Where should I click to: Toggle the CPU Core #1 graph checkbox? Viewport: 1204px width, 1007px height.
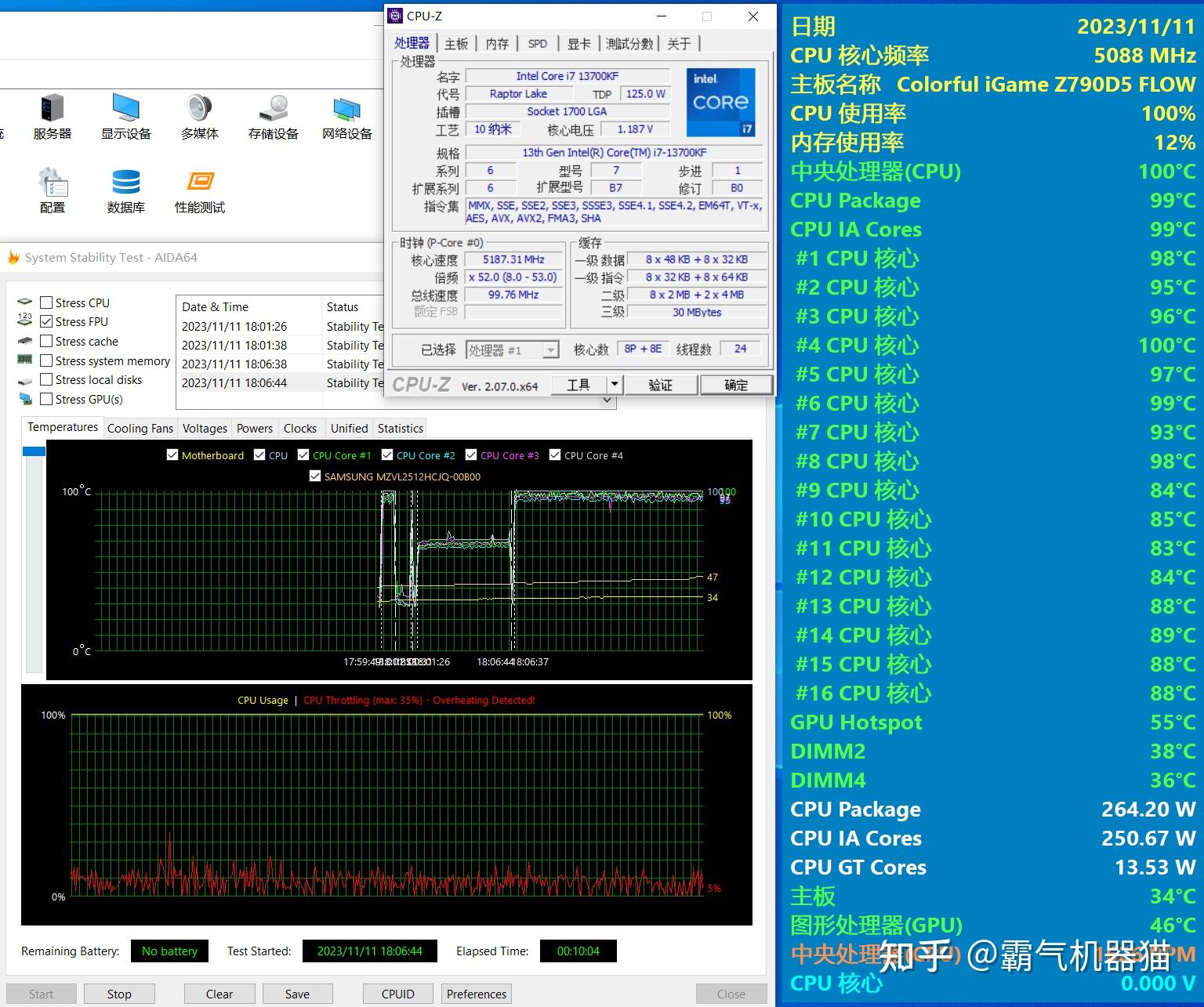pos(303,455)
